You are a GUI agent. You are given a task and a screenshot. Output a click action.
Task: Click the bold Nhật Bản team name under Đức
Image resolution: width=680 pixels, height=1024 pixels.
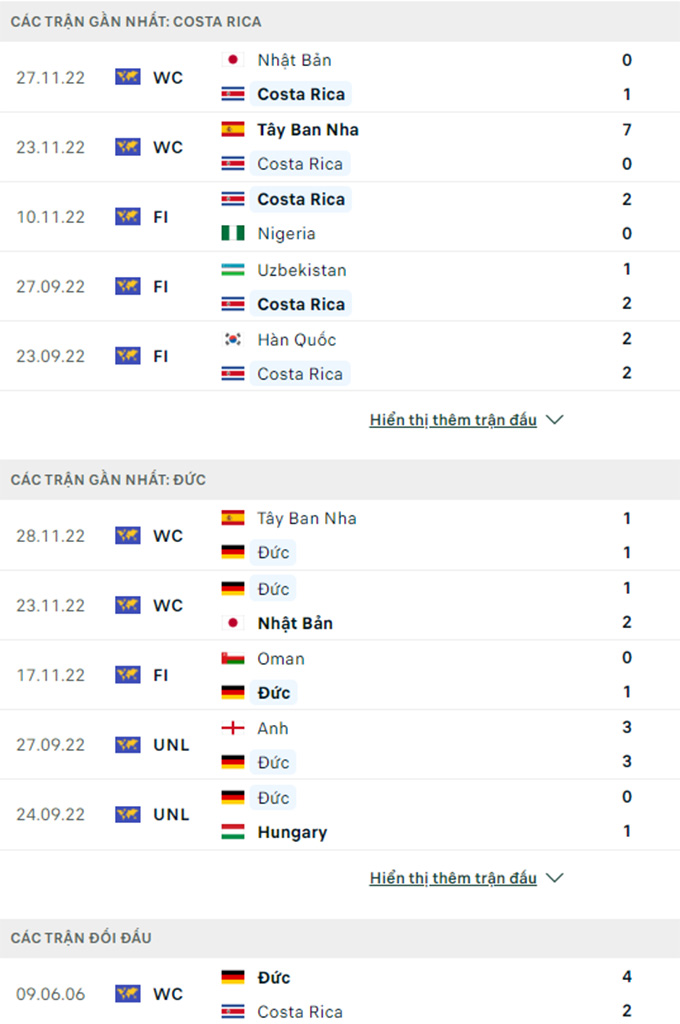pos(295,623)
